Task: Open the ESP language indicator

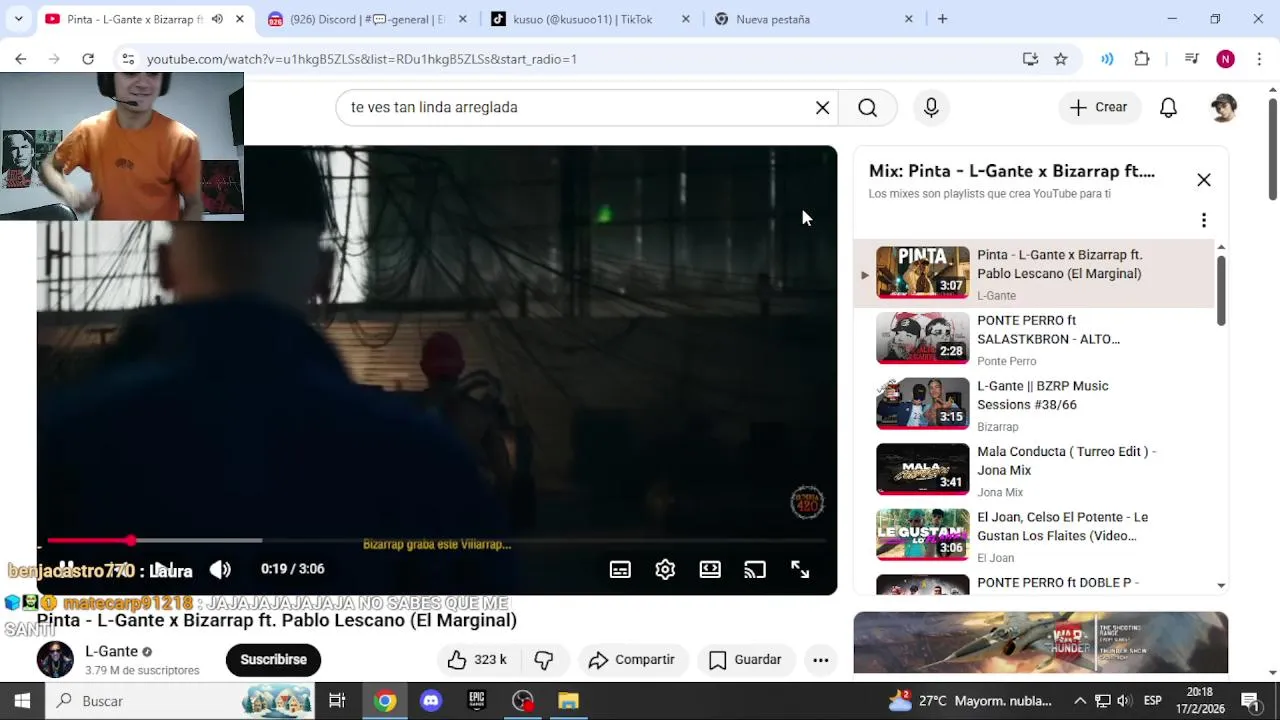Action: [x=1152, y=701]
